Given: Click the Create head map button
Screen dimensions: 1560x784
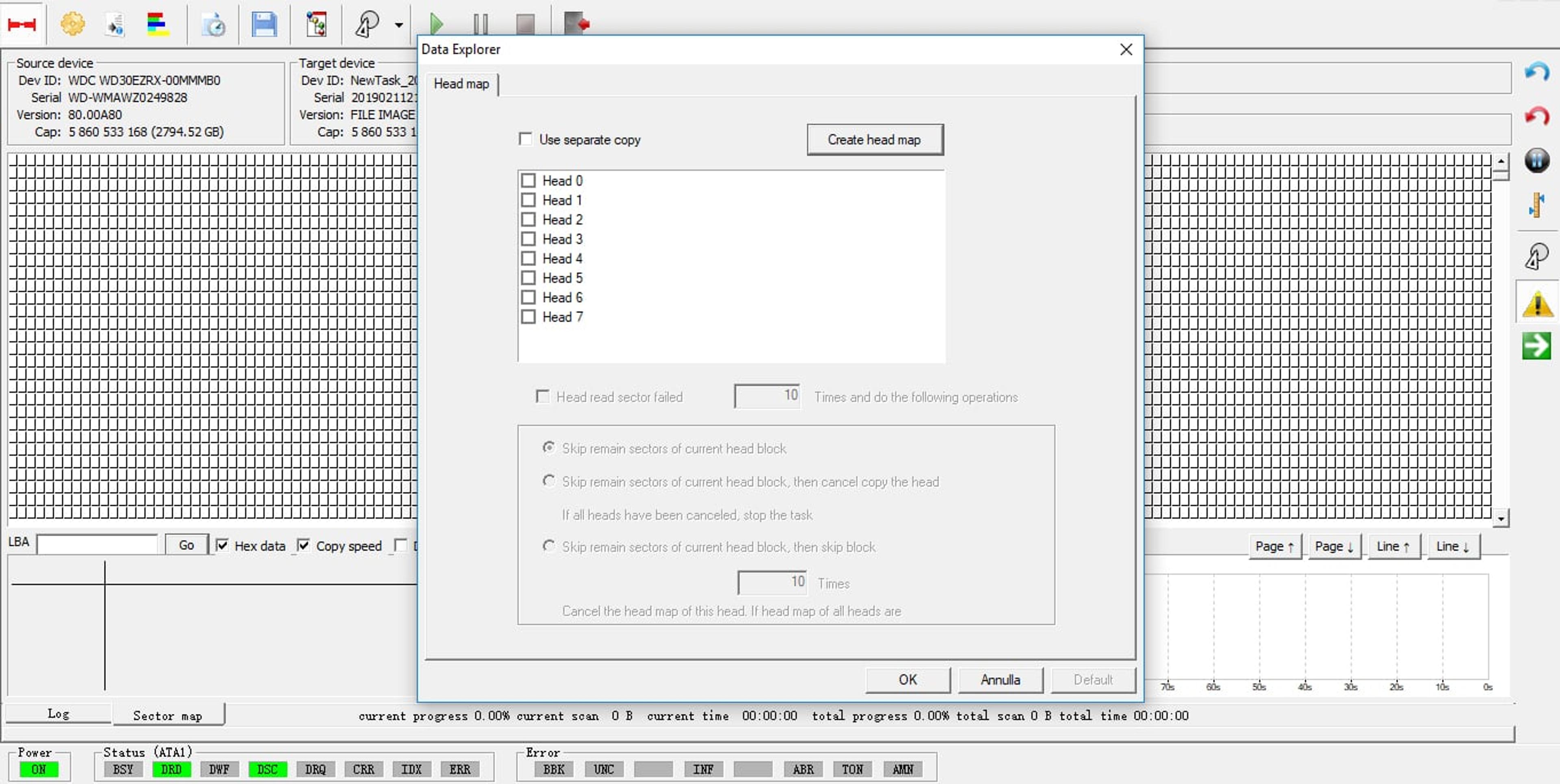Looking at the screenshot, I should click(875, 140).
